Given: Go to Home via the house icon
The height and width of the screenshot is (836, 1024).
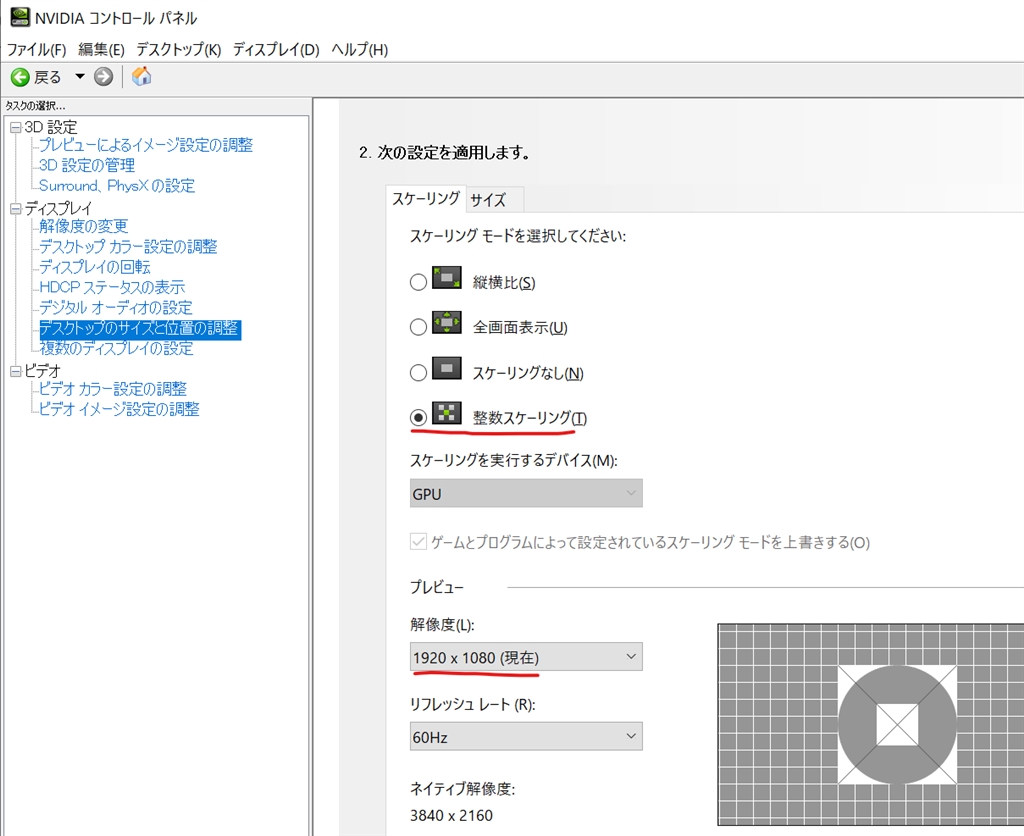Looking at the screenshot, I should pyautogui.click(x=141, y=76).
